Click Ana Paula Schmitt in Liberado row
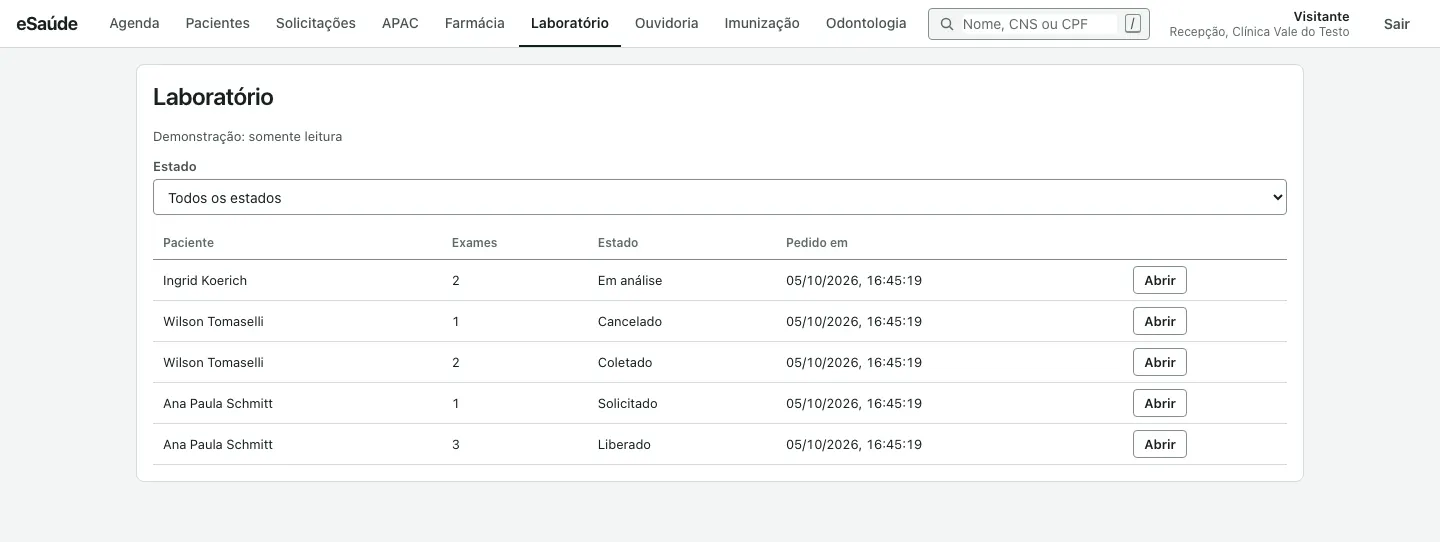This screenshot has width=1440, height=542. 218,445
